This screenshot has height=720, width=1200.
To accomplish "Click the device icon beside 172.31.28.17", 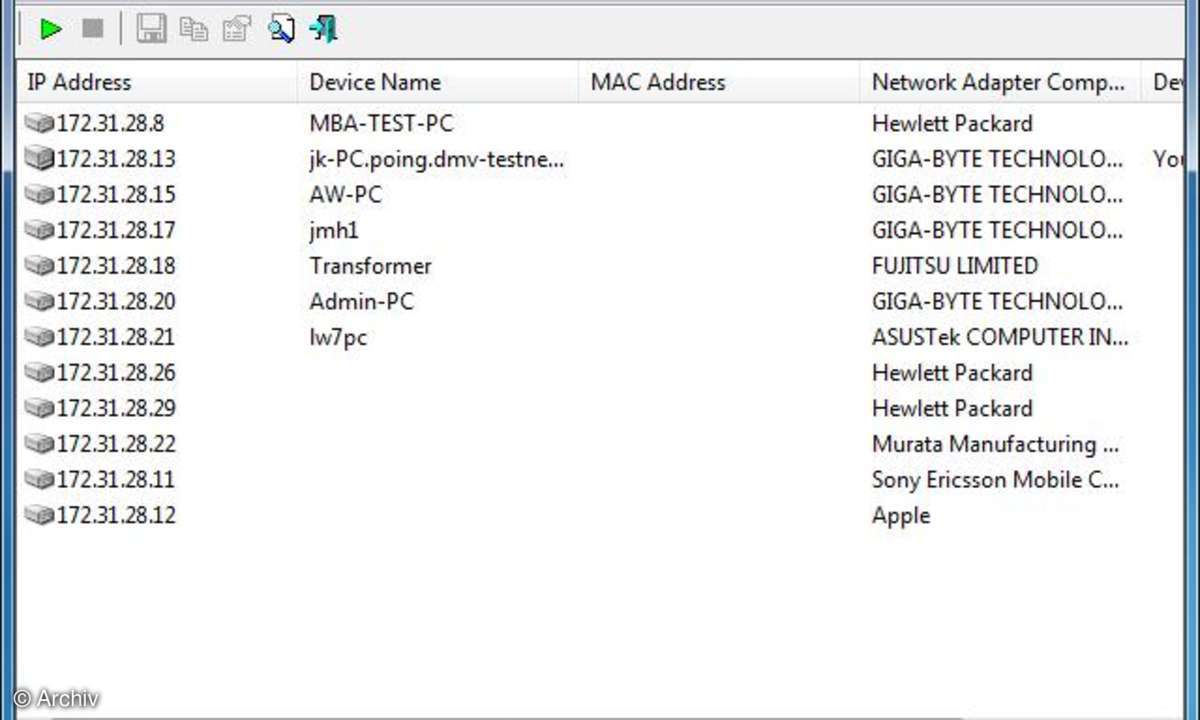I will pyautogui.click(x=40, y=230).
